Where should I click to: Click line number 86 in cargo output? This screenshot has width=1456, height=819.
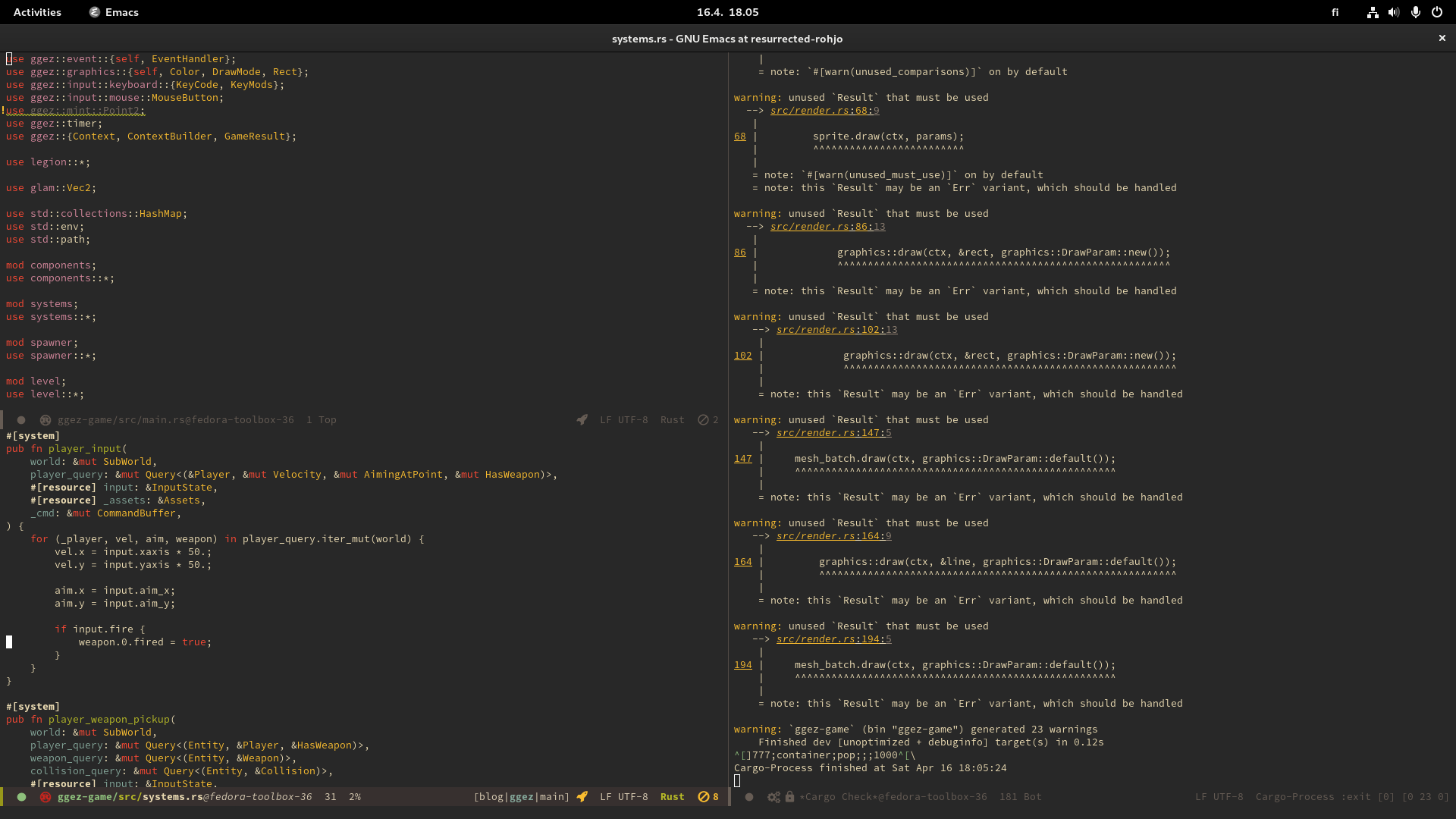740,253
